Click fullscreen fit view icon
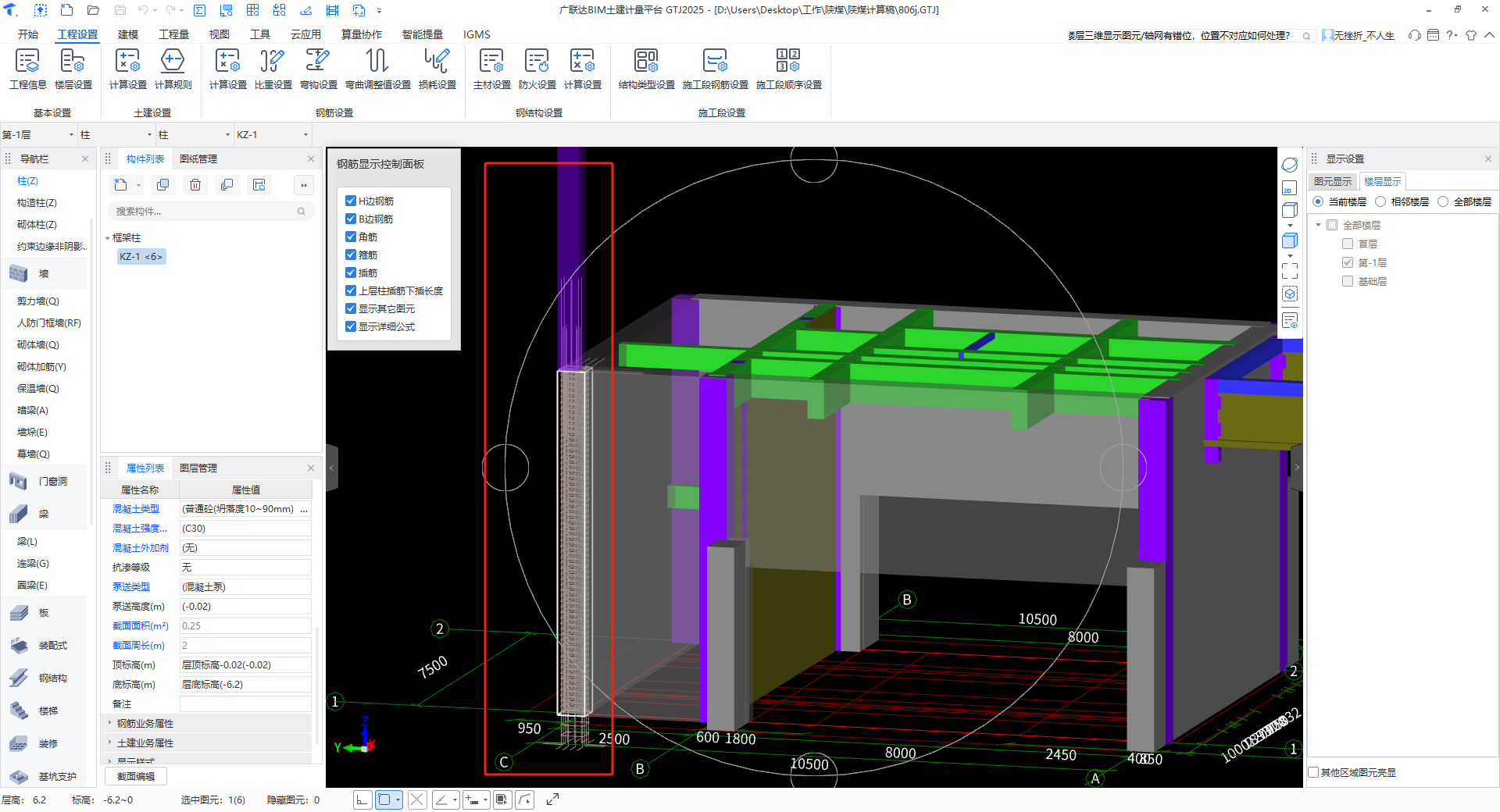 (1290, 270)
